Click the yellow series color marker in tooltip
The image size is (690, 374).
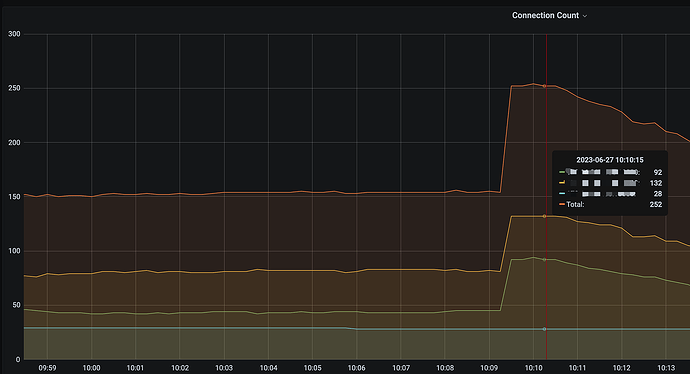tap(562, 183)
